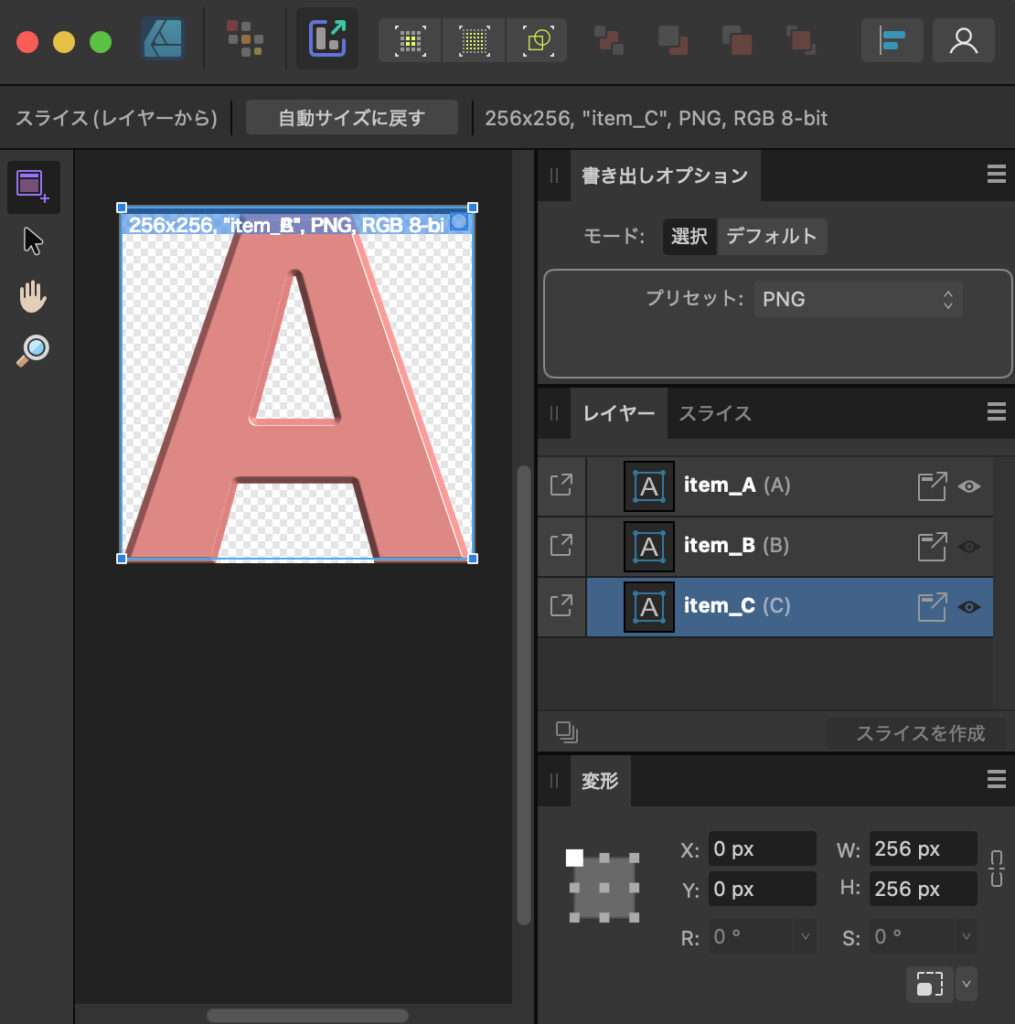This screenshot has height=1024, width=1015.
Task: Select the デフォルト mode option
Action: (772, 237)
